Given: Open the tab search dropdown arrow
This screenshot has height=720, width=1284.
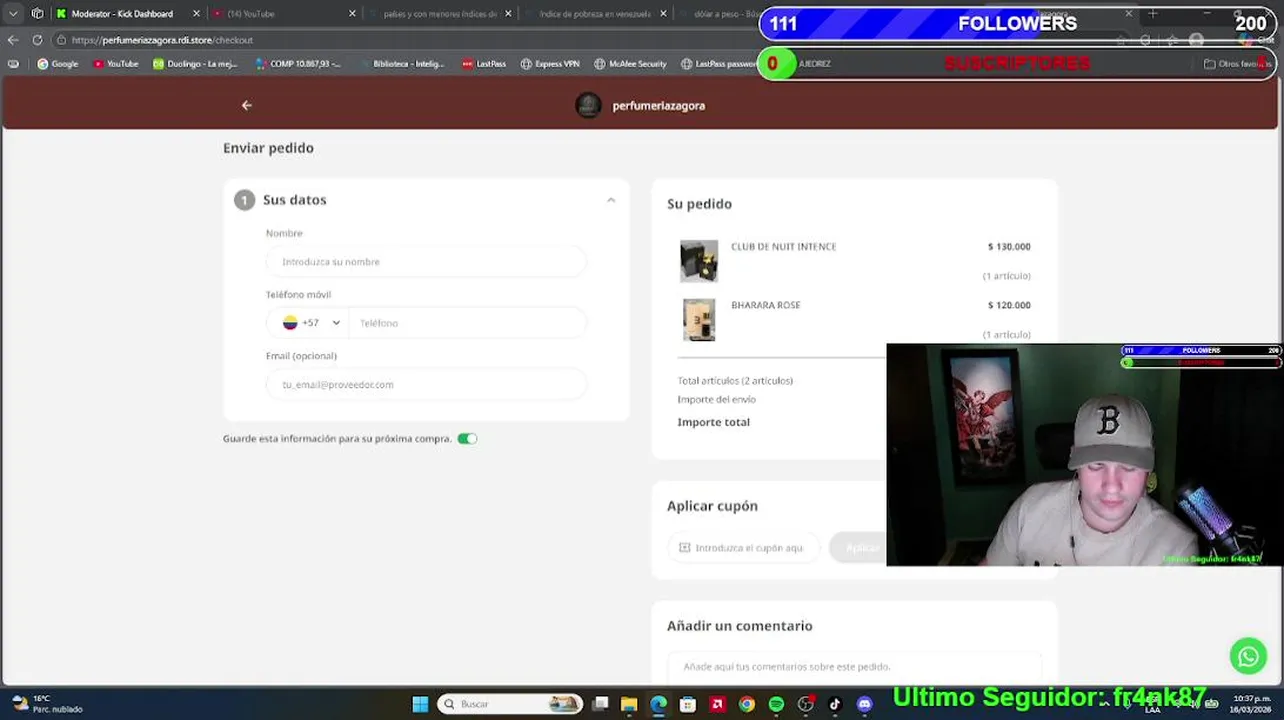Looking at the screenshot, I should 13,14.
